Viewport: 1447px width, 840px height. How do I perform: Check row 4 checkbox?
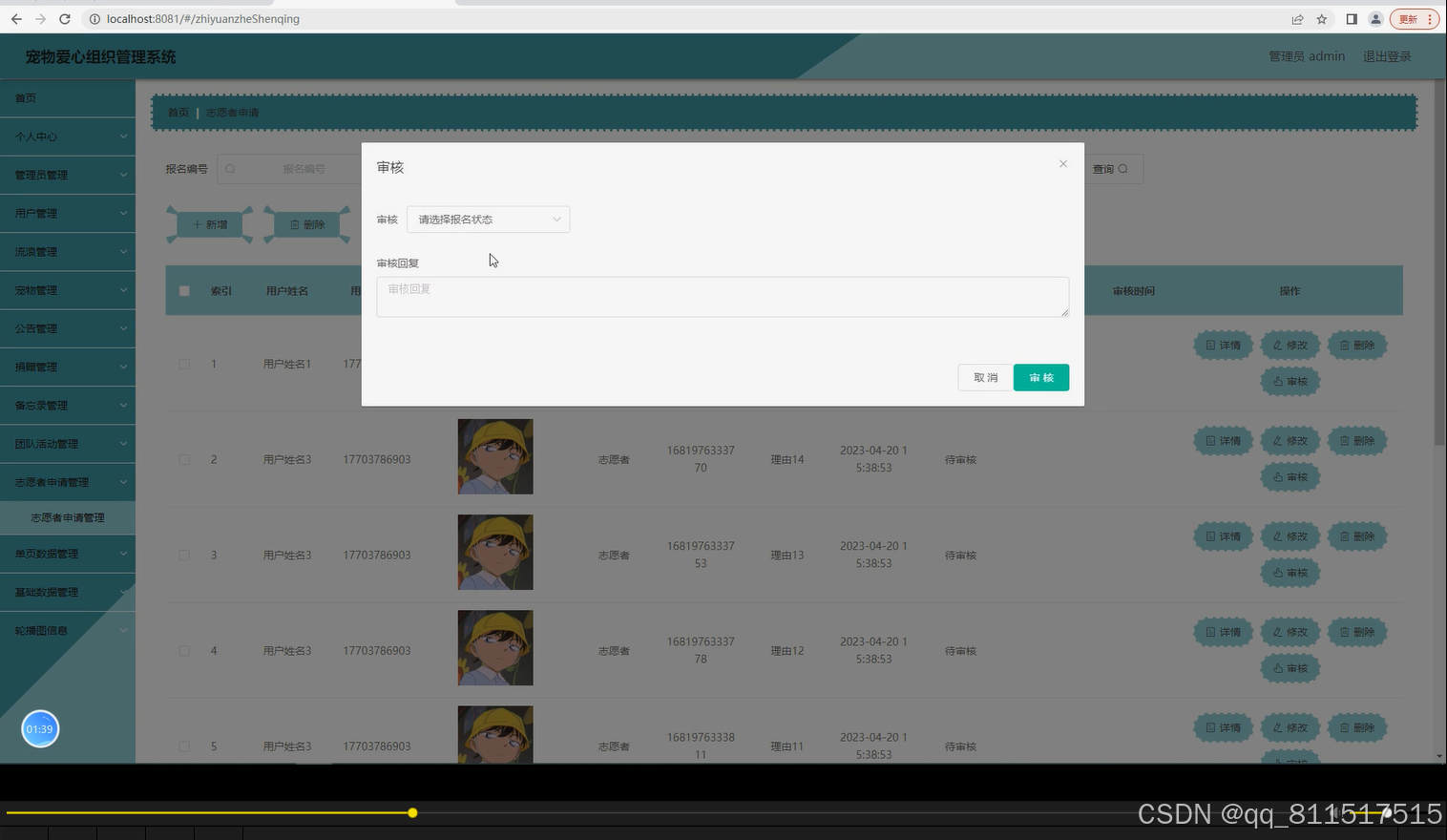[184, 650]
